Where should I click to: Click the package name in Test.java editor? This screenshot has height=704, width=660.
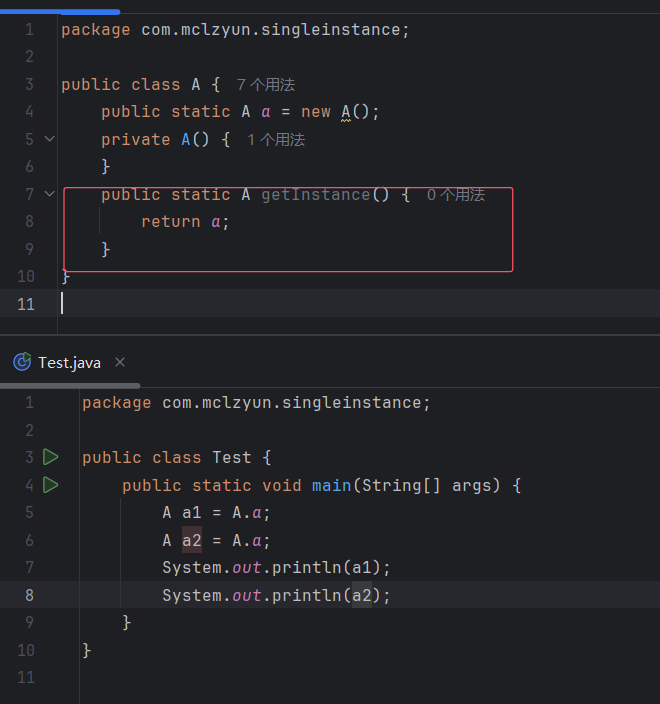[291, 403]
